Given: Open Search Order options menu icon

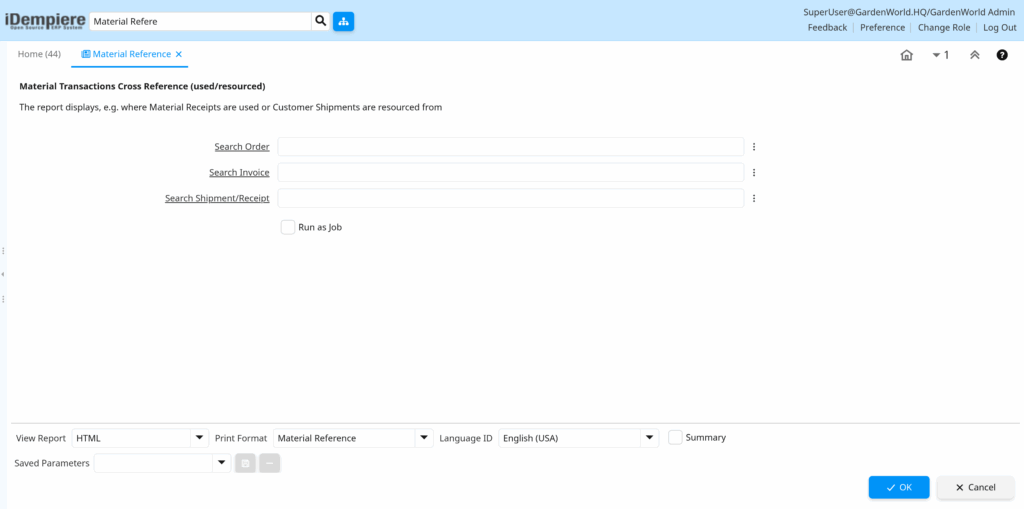Looking at the screenshot, I should coord(754,147).
